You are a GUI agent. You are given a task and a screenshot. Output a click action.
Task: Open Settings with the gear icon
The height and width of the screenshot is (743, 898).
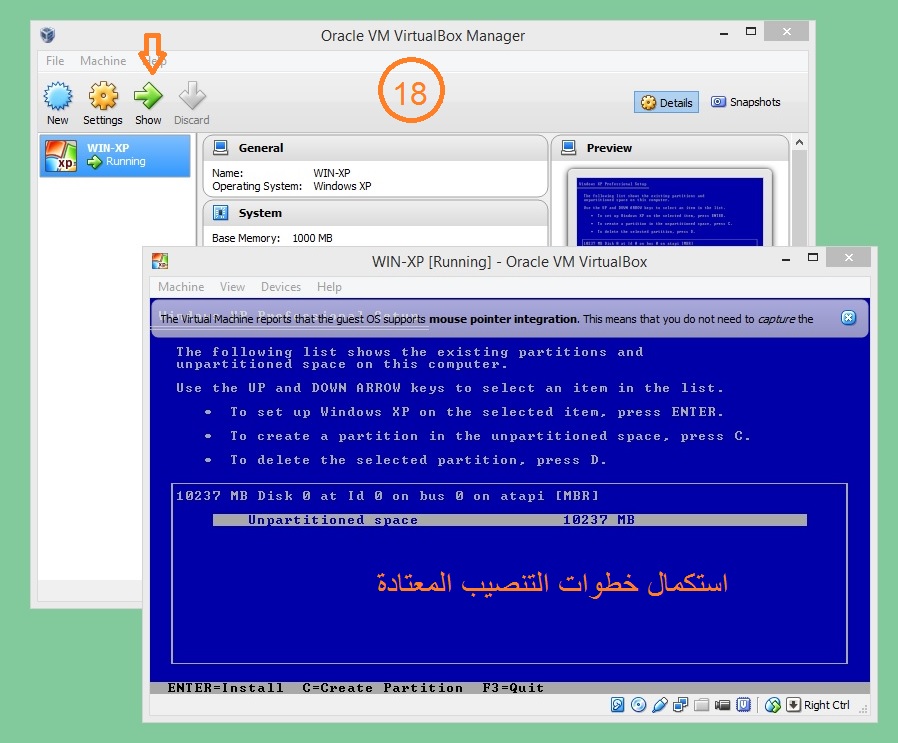tap(102, 104)
